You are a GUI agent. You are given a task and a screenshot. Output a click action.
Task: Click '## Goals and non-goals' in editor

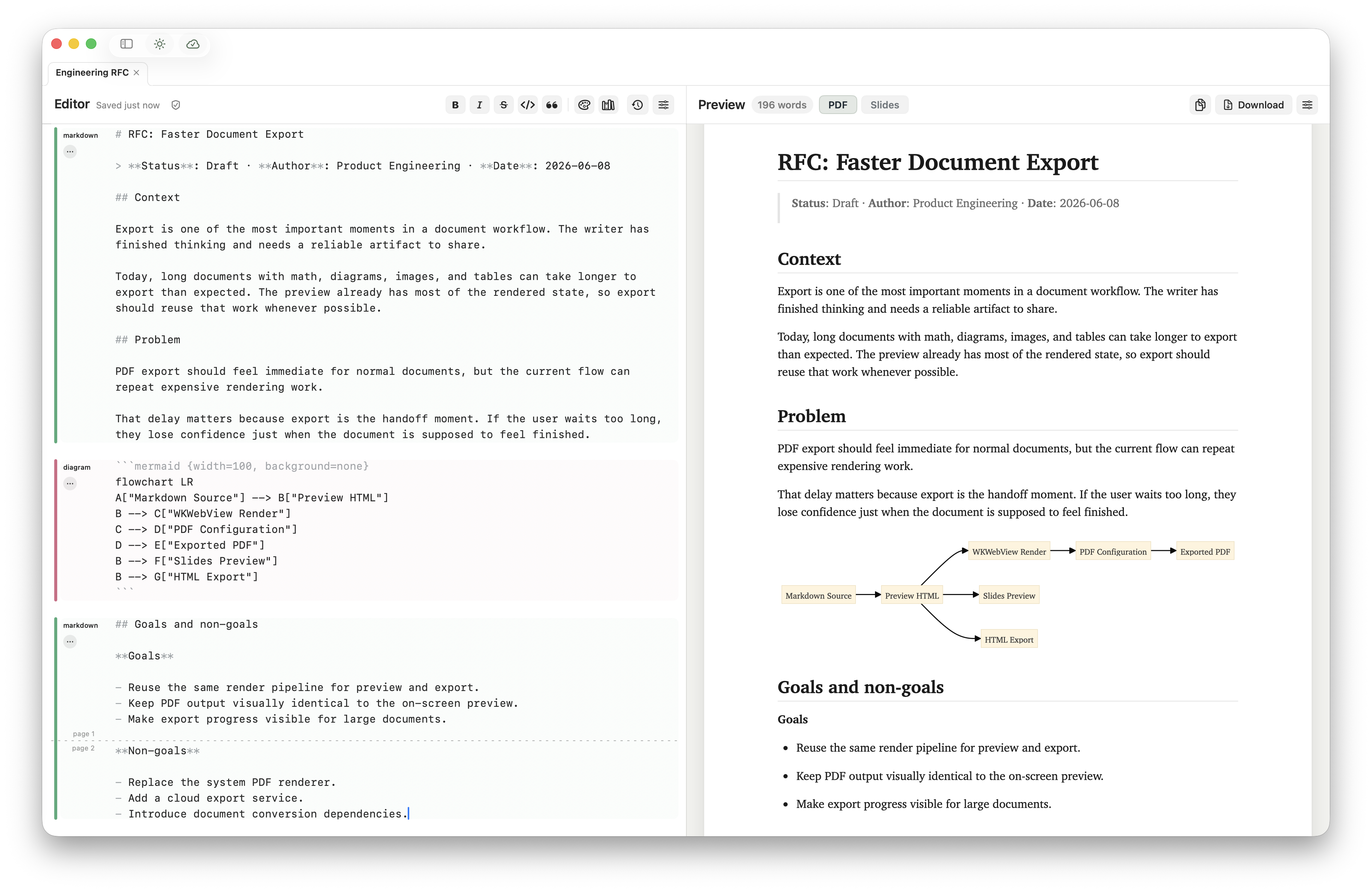[187, 625]
